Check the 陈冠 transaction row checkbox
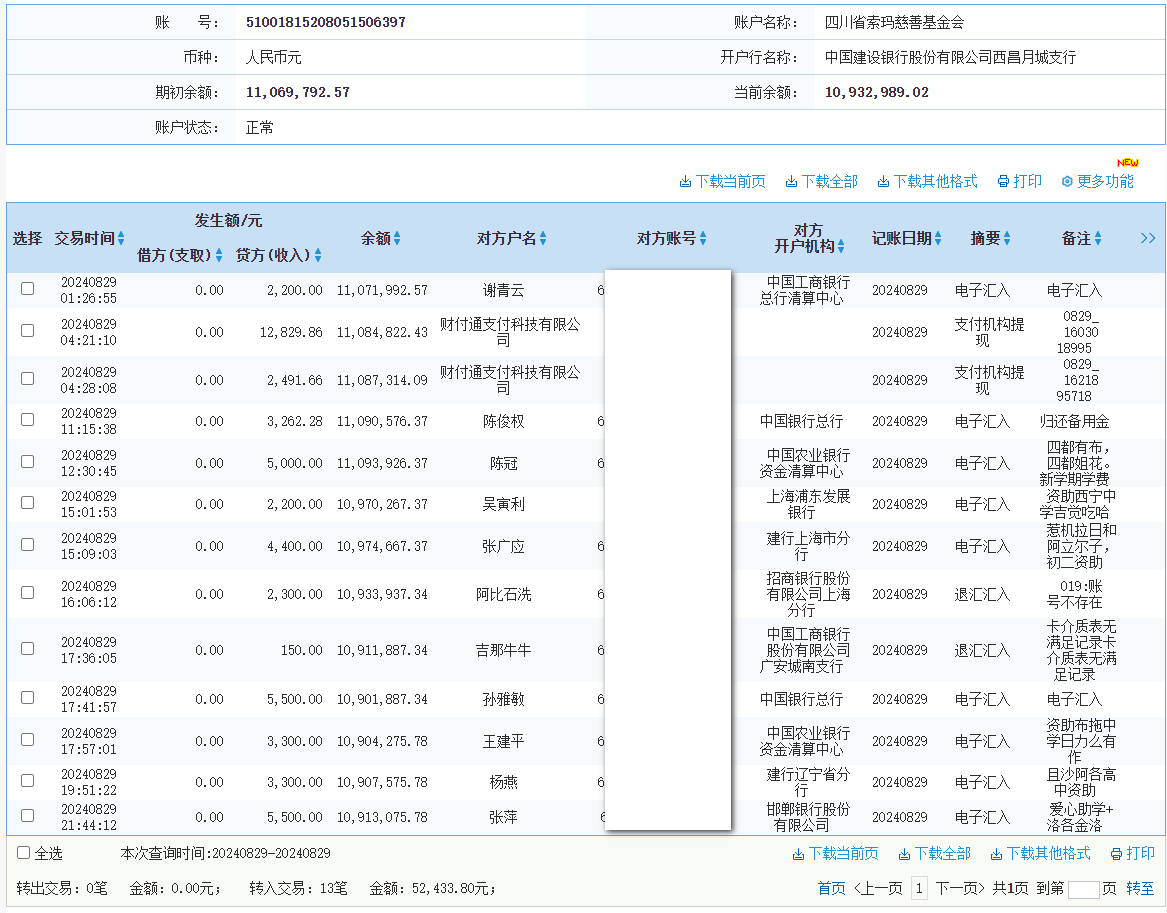1167x913 pixels. 28,461
